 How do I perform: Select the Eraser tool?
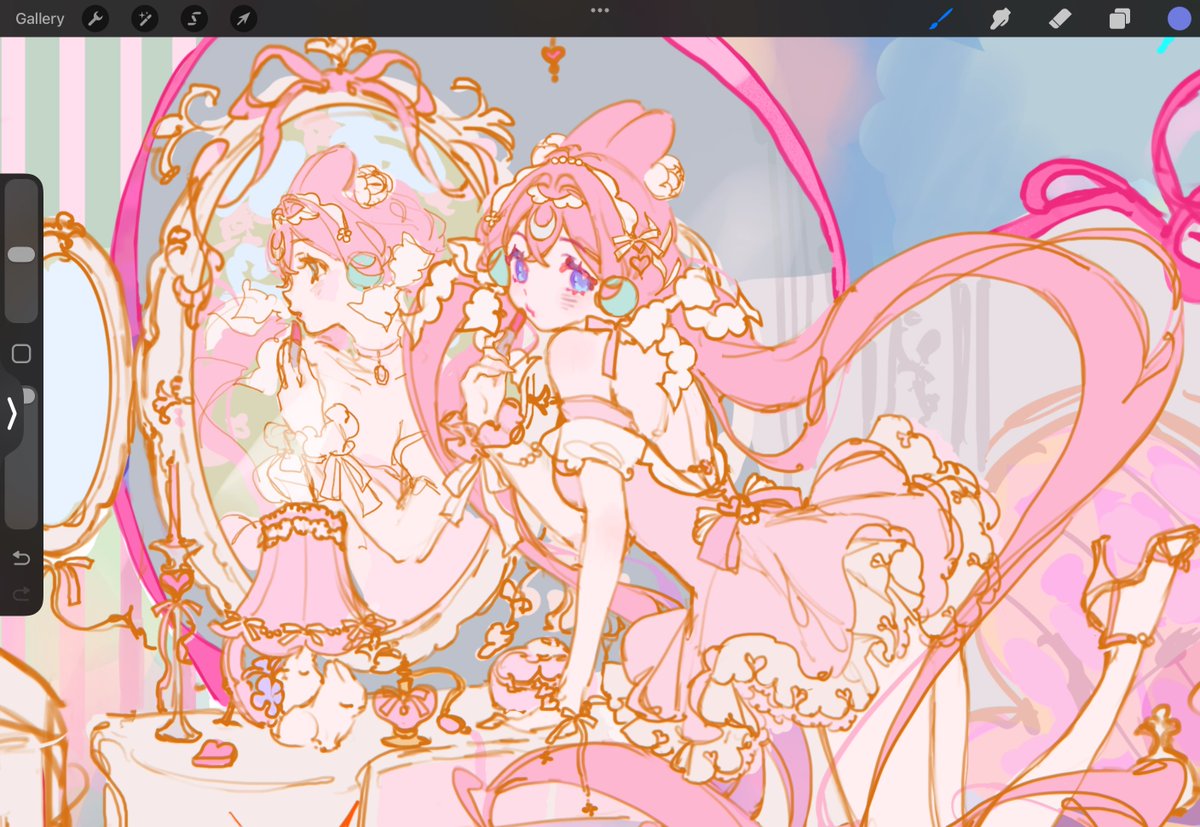pyautogui.click(x=1060, y=18)
